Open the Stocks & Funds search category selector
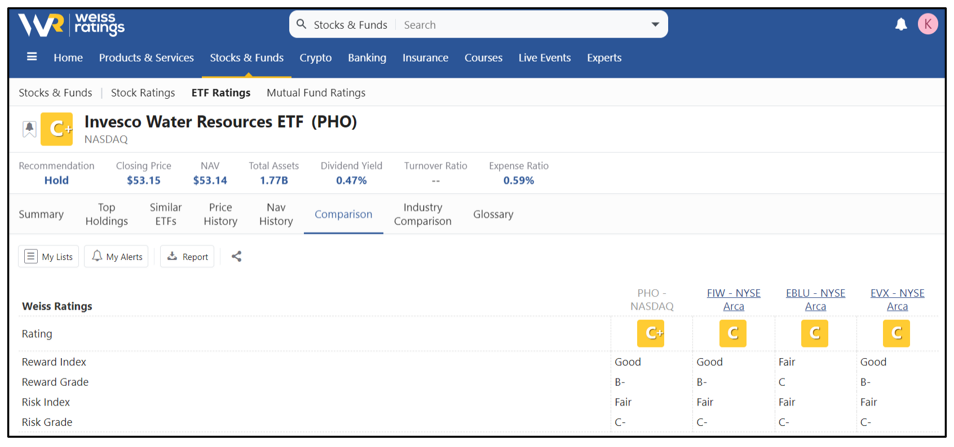954x447 pixels. pyautogui.click(x=350, y=25)
